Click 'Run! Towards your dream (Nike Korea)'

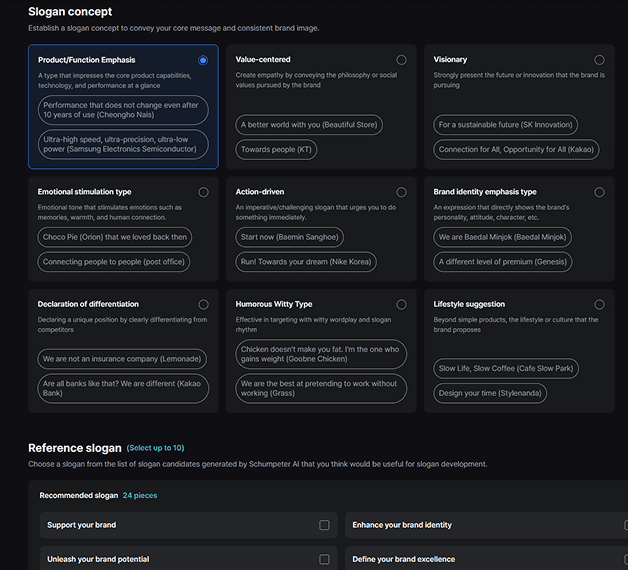click(x=306, y=262)
